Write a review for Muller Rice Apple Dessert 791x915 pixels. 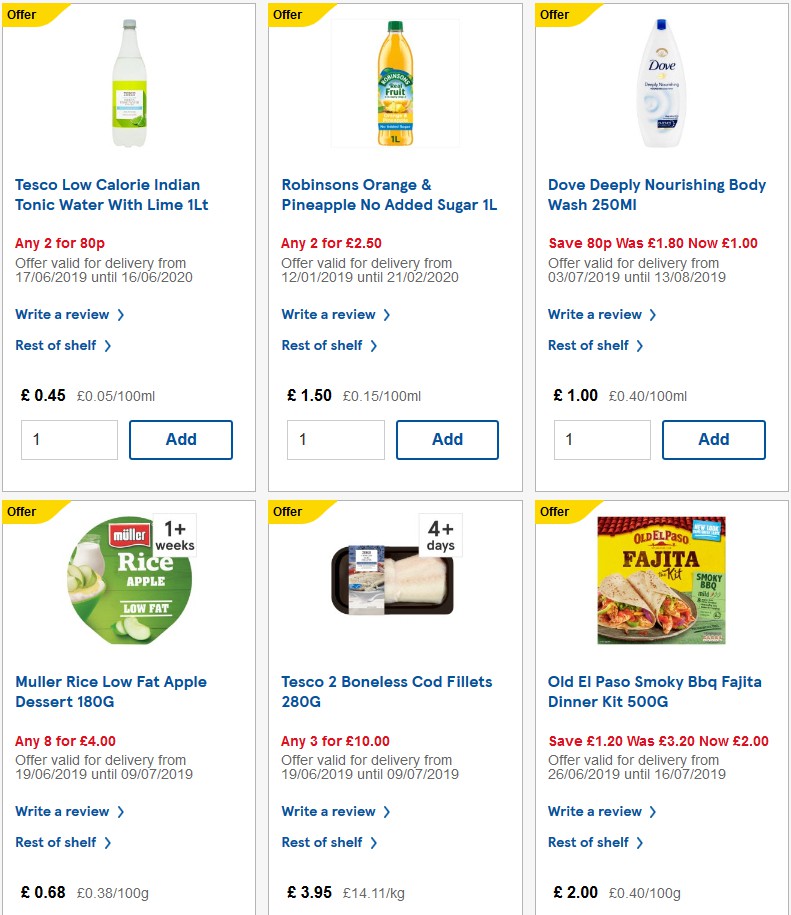coord(63,811)
